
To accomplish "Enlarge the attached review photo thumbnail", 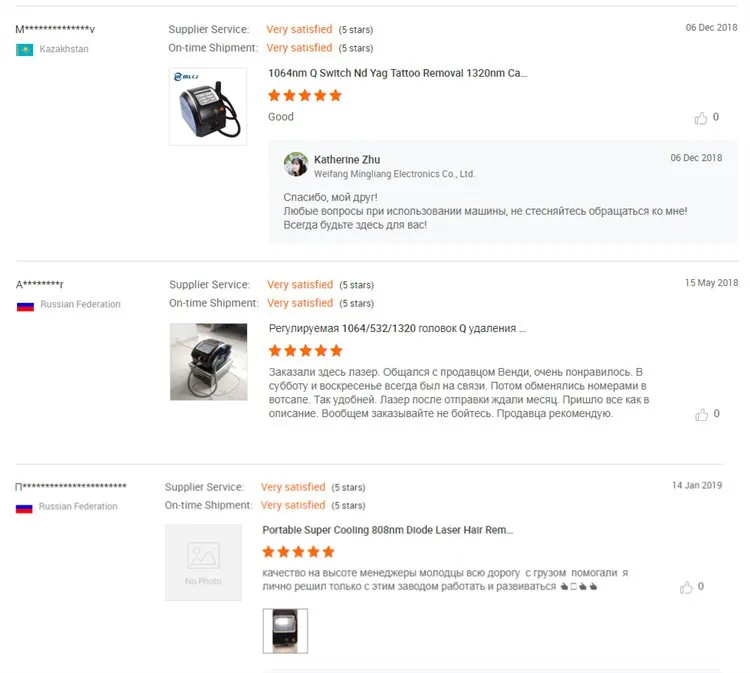I will [285, 631].
